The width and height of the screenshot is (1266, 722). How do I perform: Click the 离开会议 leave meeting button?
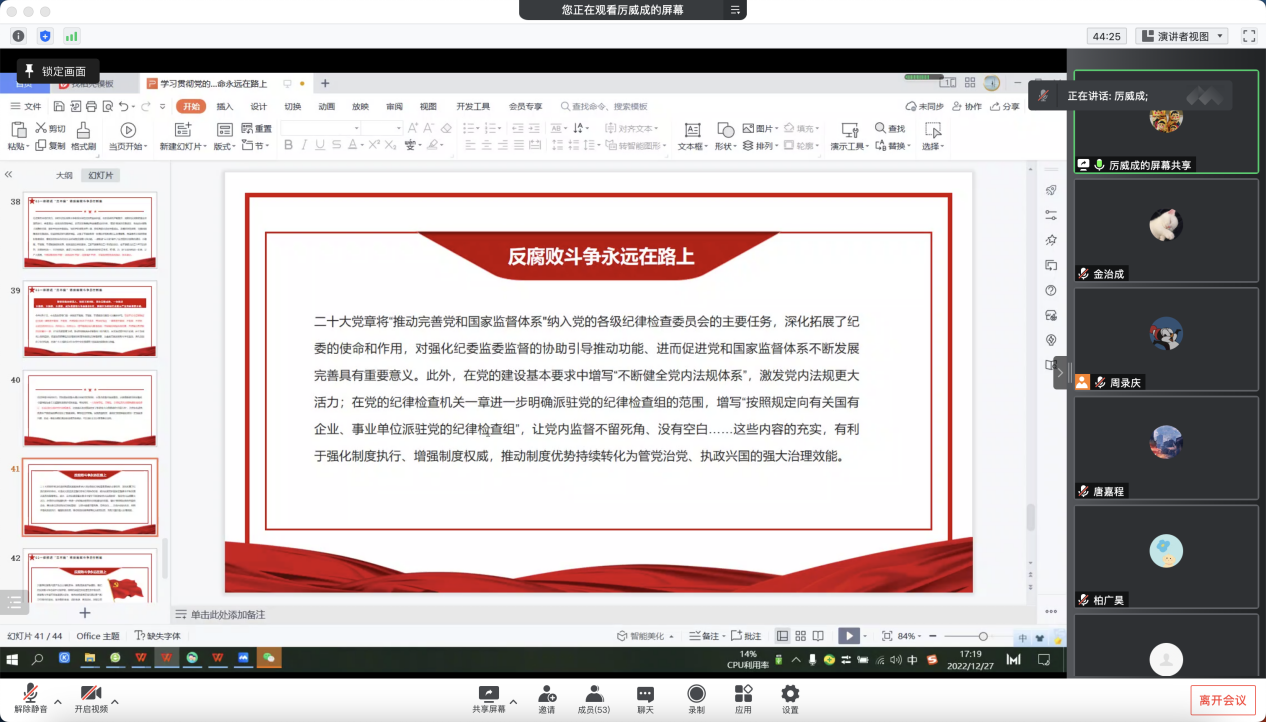[x=1222, y=700]
